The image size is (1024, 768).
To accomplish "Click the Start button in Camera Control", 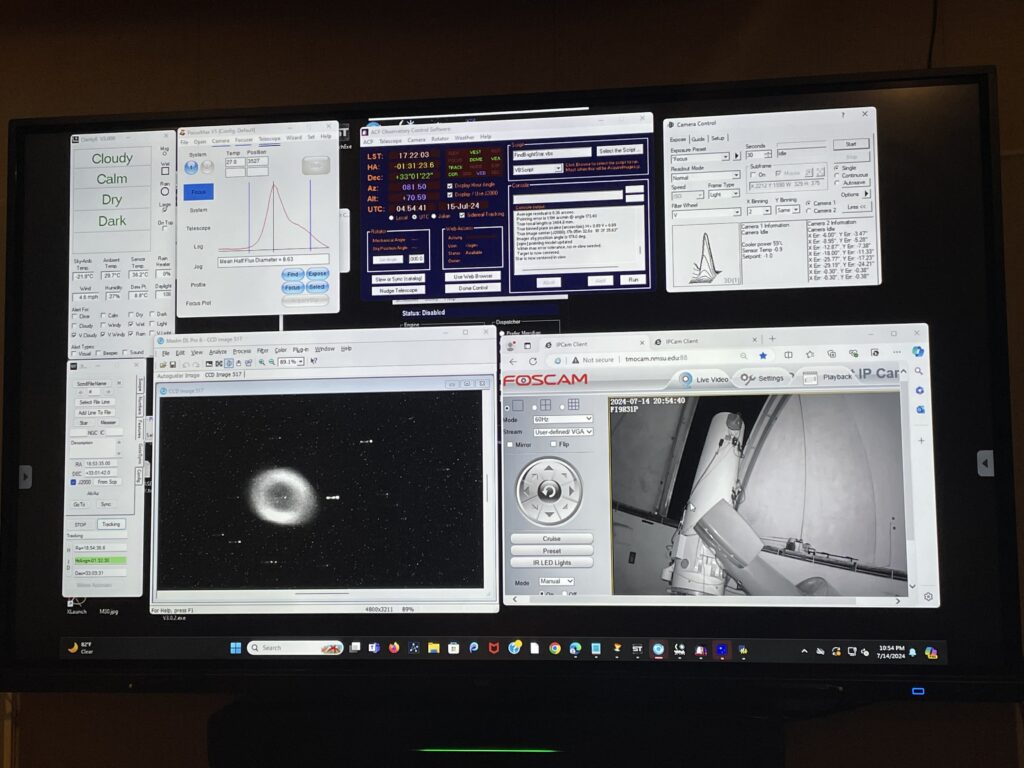I will pyautogui.click(x=851, y=144).
